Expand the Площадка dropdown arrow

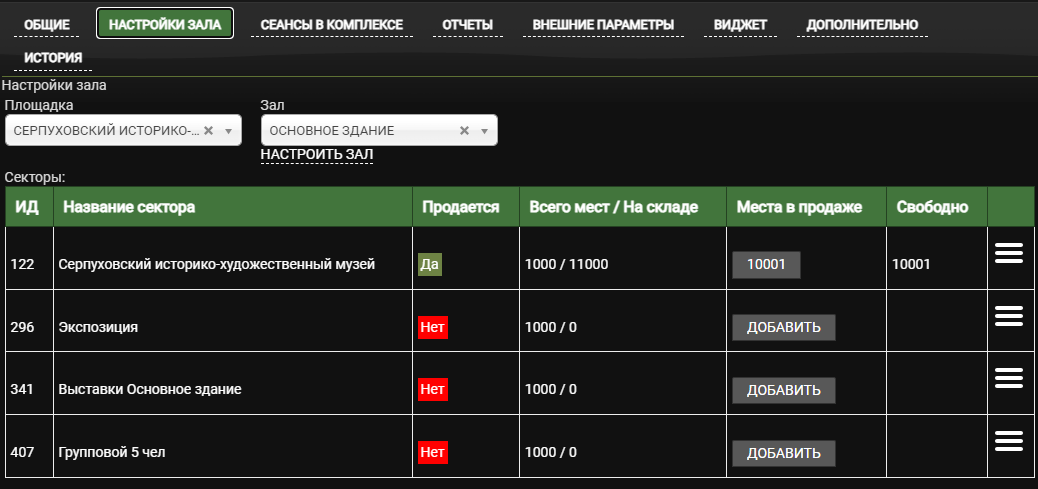point(228,131)
